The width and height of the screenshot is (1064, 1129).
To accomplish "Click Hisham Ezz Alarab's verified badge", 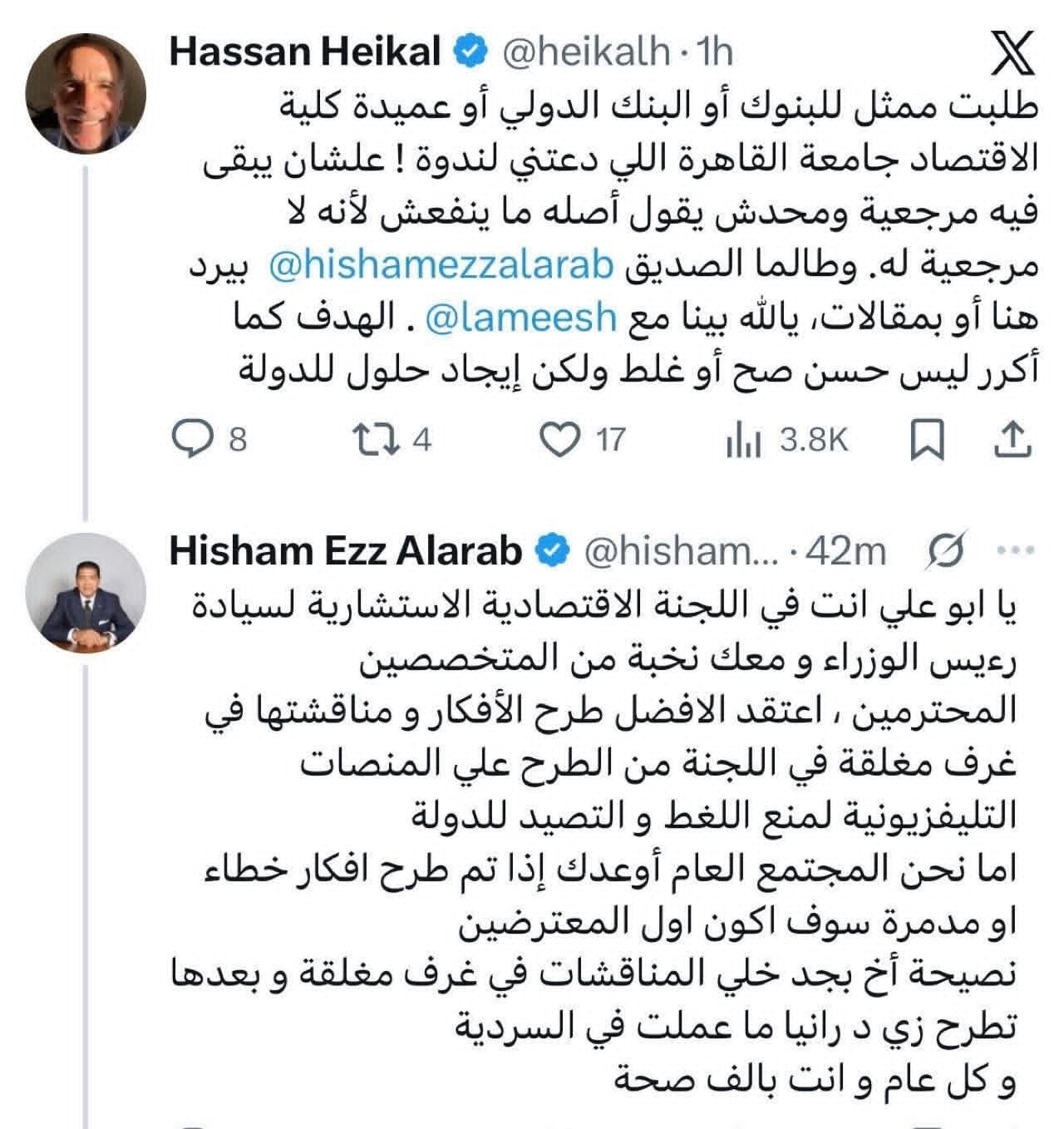I will pos(552,550).
